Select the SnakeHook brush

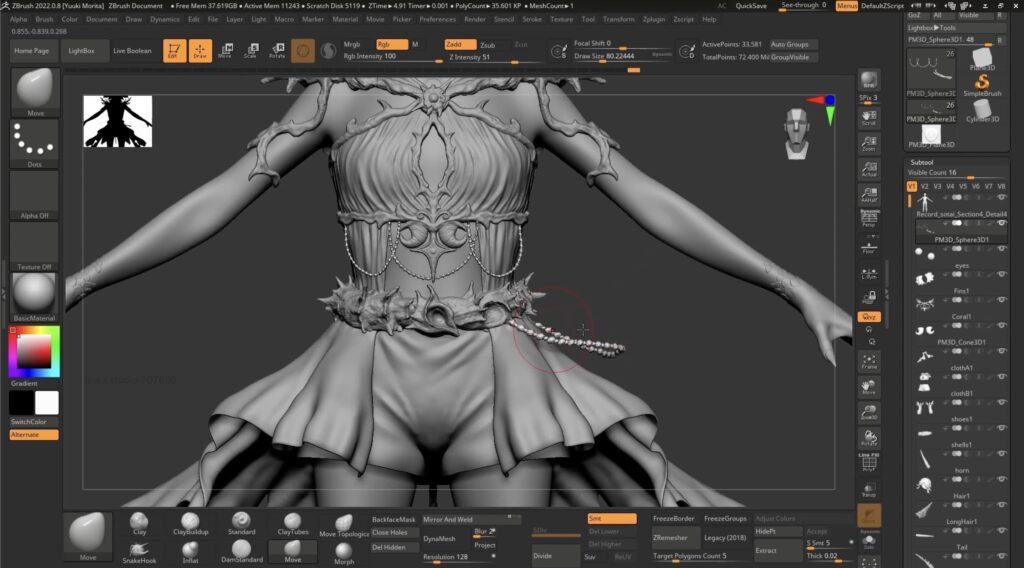[139, 549]
